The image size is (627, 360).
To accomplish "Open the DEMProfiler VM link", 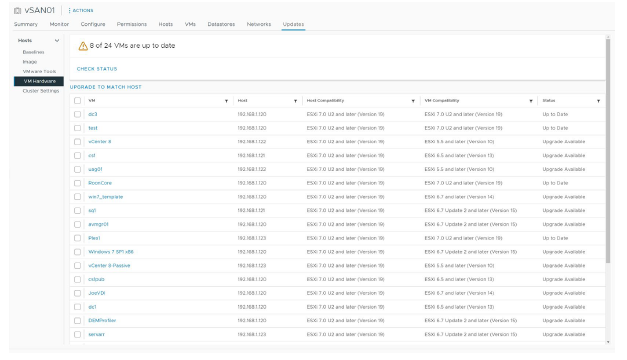I will pyautogui.click(x=102, y=321).
